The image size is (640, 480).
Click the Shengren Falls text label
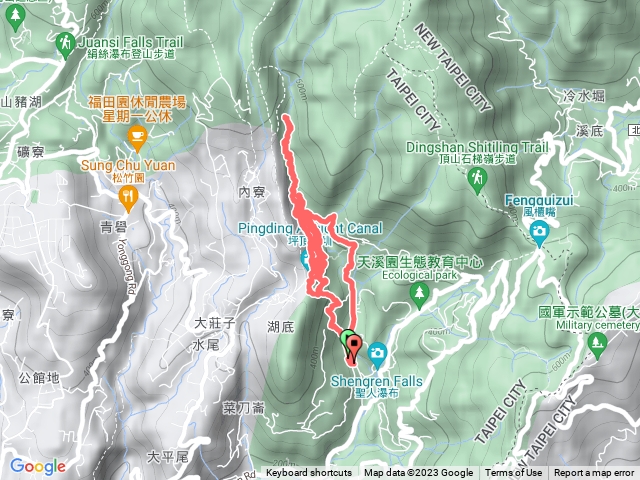pyautogui.click(x=376, y=386)
